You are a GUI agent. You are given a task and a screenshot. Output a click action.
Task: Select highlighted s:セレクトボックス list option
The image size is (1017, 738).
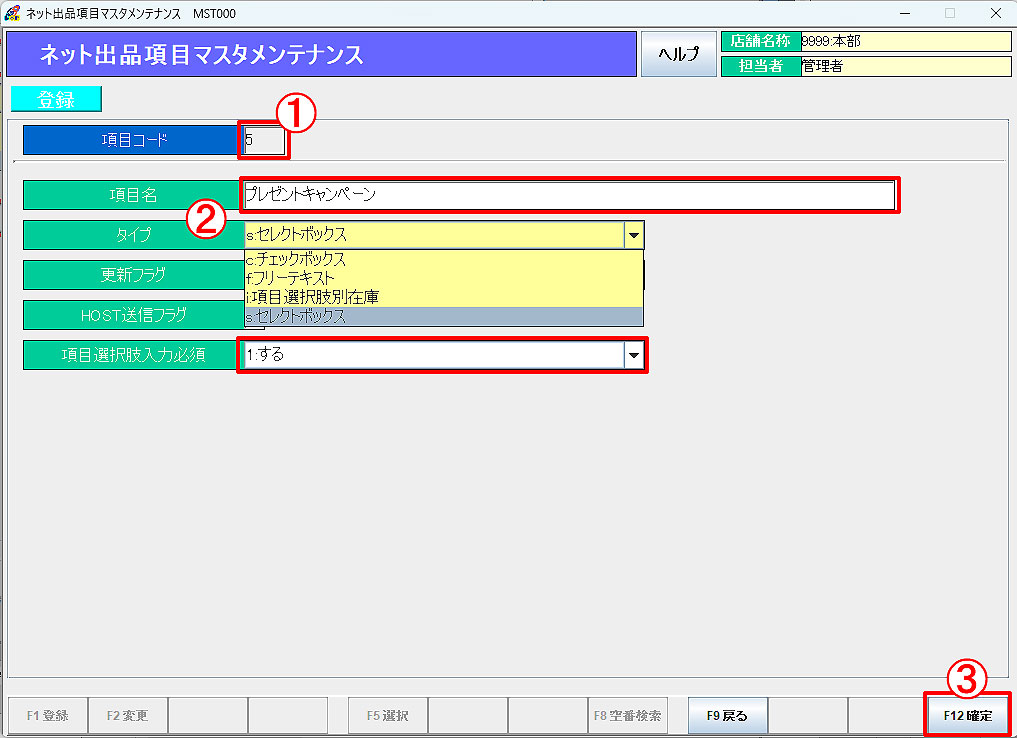[444, 316]
